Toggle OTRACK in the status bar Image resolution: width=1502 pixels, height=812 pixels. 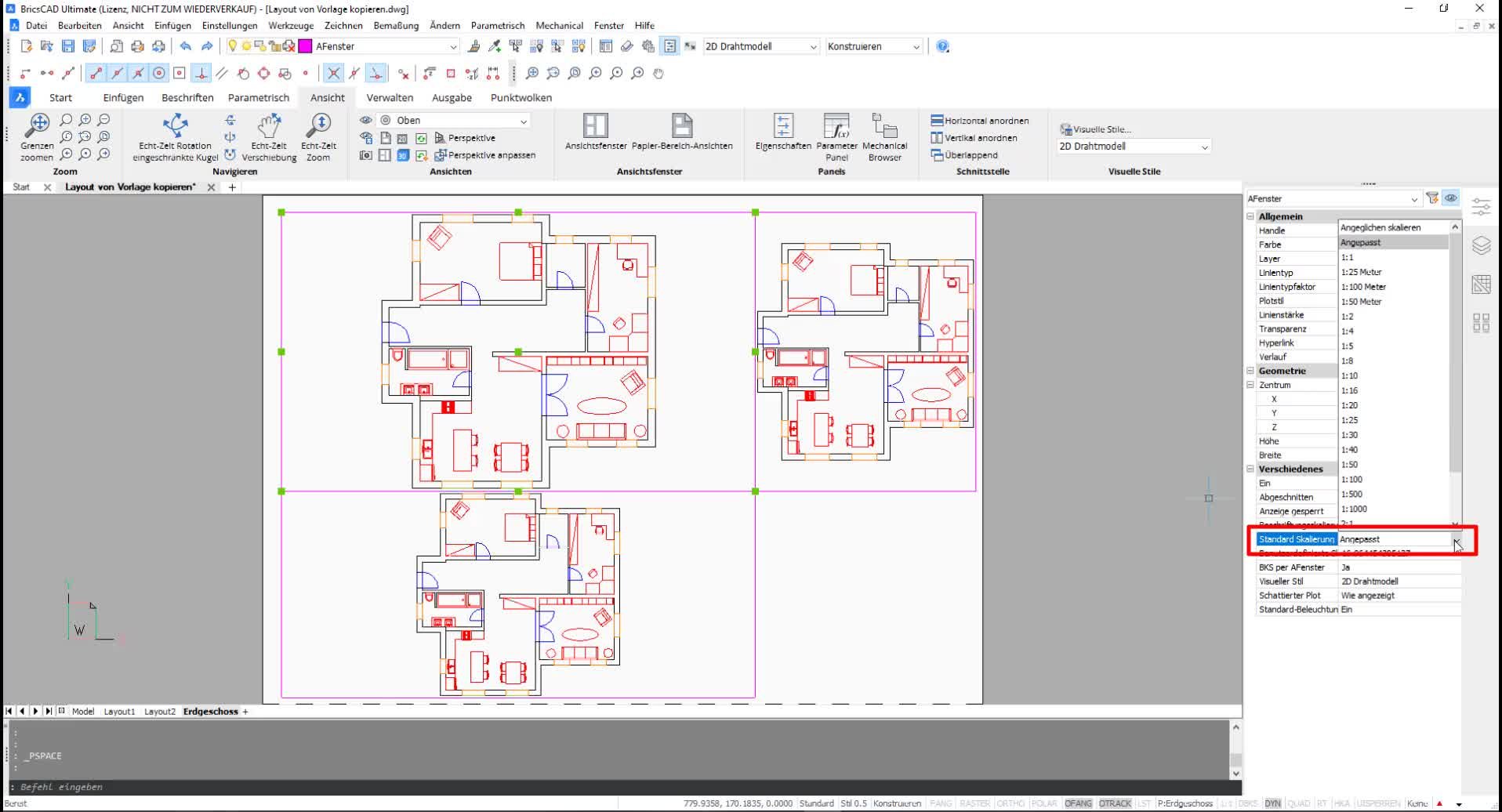tap(1115, 803)
